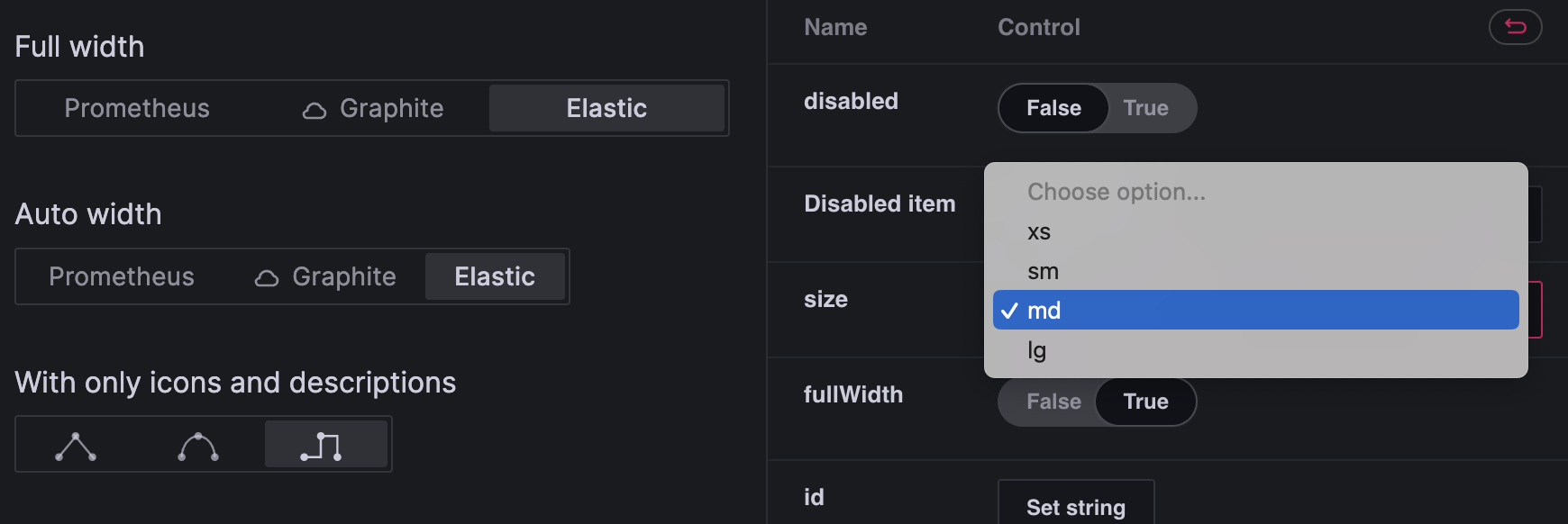
Task: Select the step-line icon button
Action: pos(327,444)
